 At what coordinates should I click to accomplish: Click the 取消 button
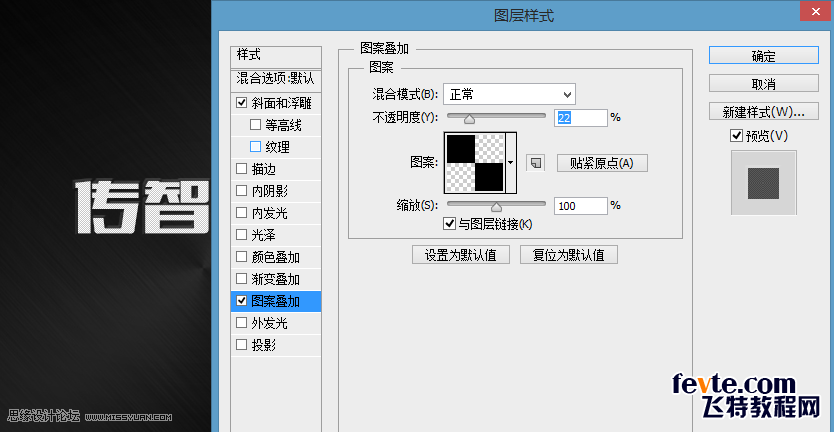(x=764, y=84)
